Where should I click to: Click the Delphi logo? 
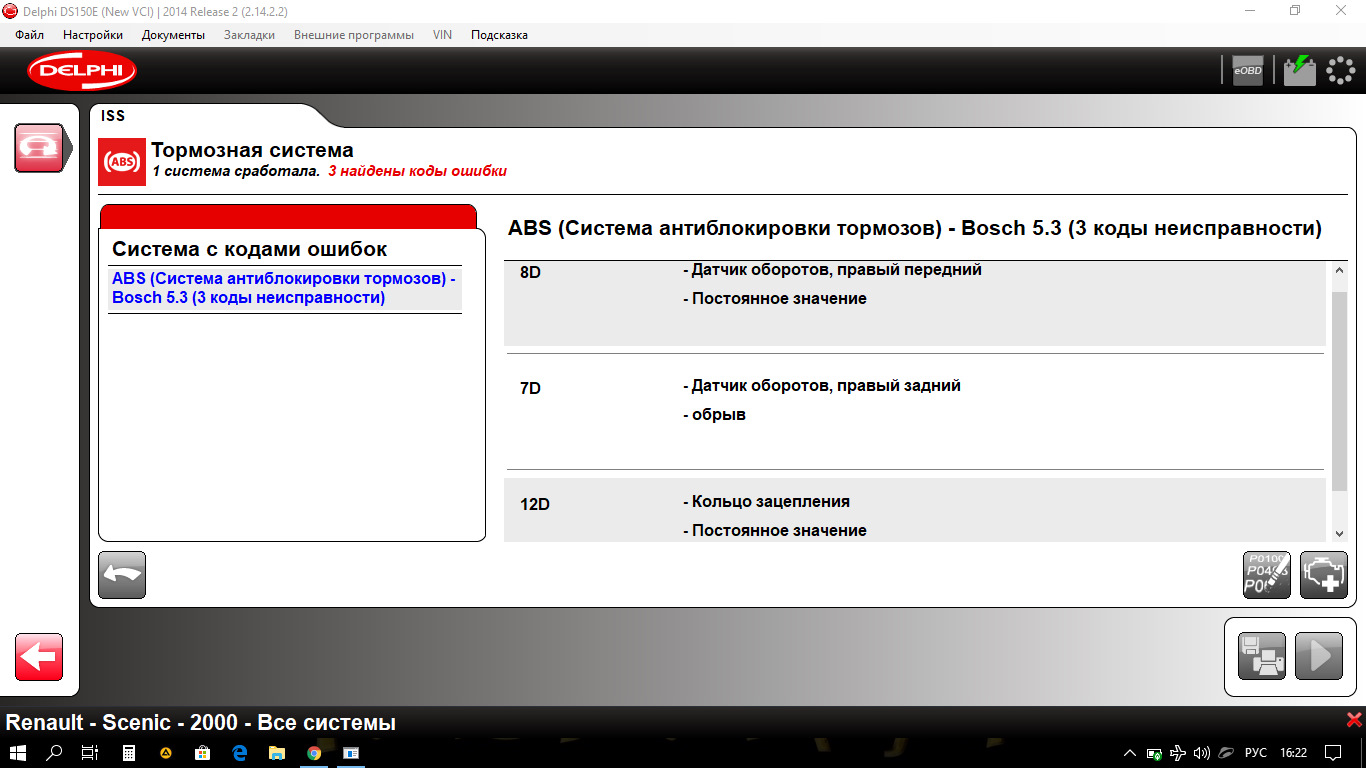click(x=82, y=70)
